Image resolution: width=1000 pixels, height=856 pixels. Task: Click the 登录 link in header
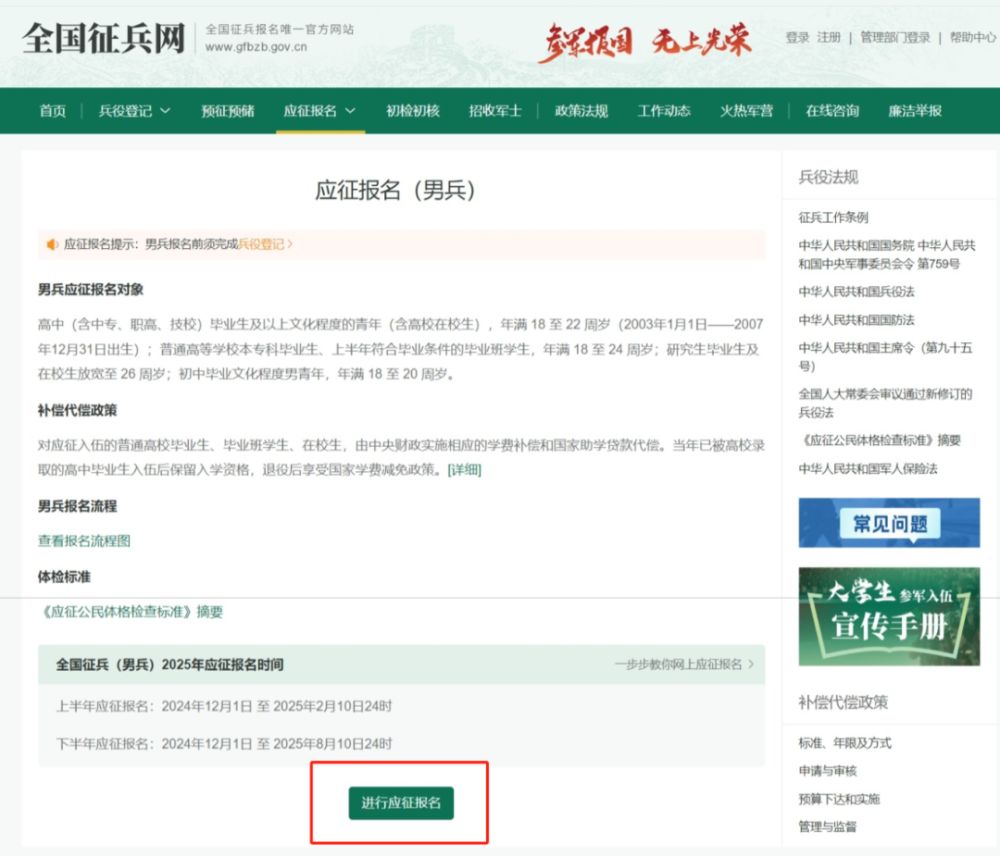(x=797, y=38)
